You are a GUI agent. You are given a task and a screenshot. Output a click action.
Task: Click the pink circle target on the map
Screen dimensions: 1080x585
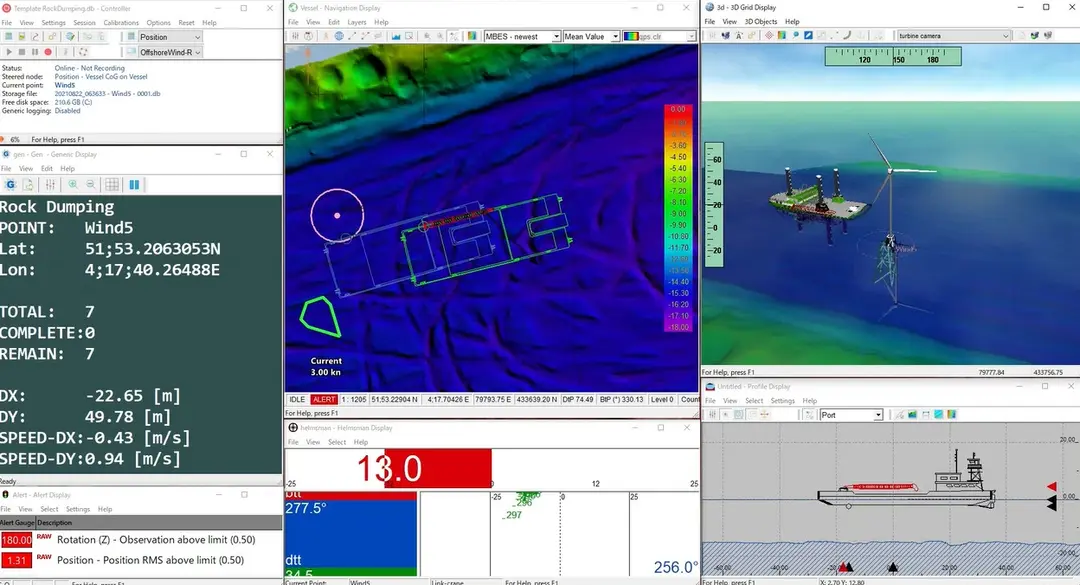[x=337, y=216]
